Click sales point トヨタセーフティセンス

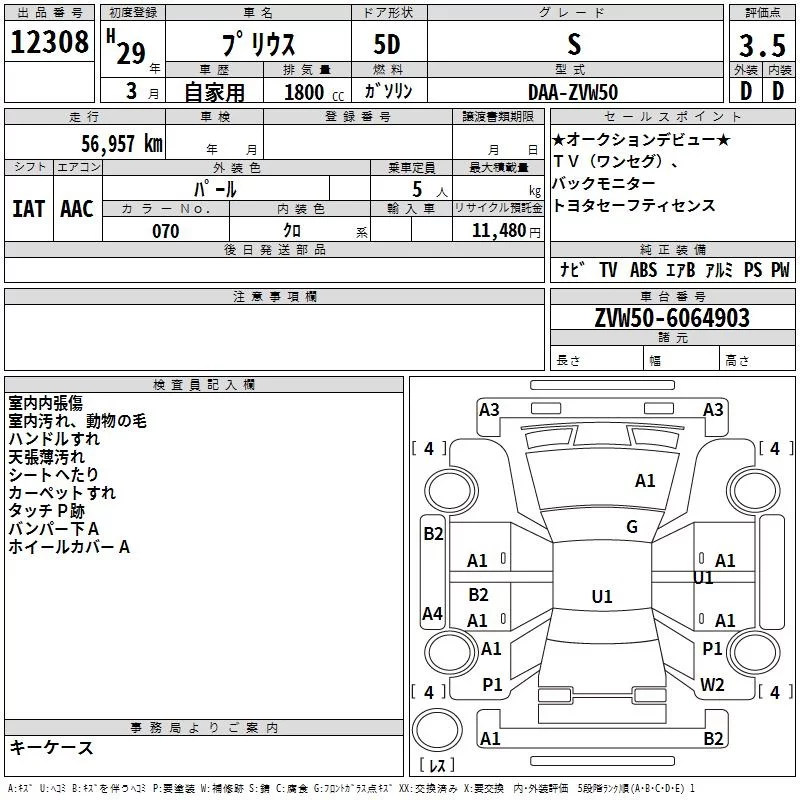pyautogui.click(x=634, y=205)
